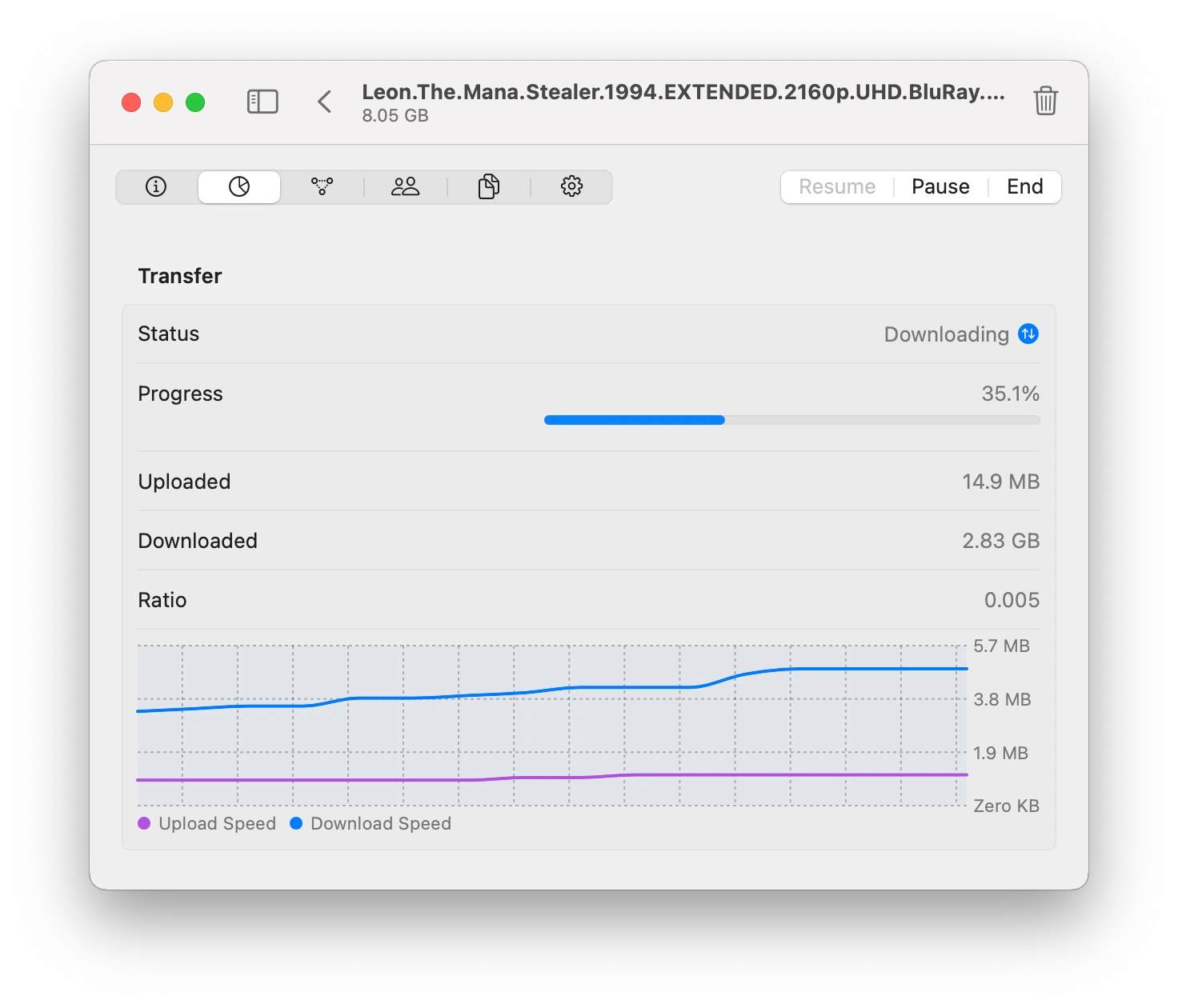Click the blue Download Speed legend dot
The image size is (1178, 1008).
click(x=296, y=823)
